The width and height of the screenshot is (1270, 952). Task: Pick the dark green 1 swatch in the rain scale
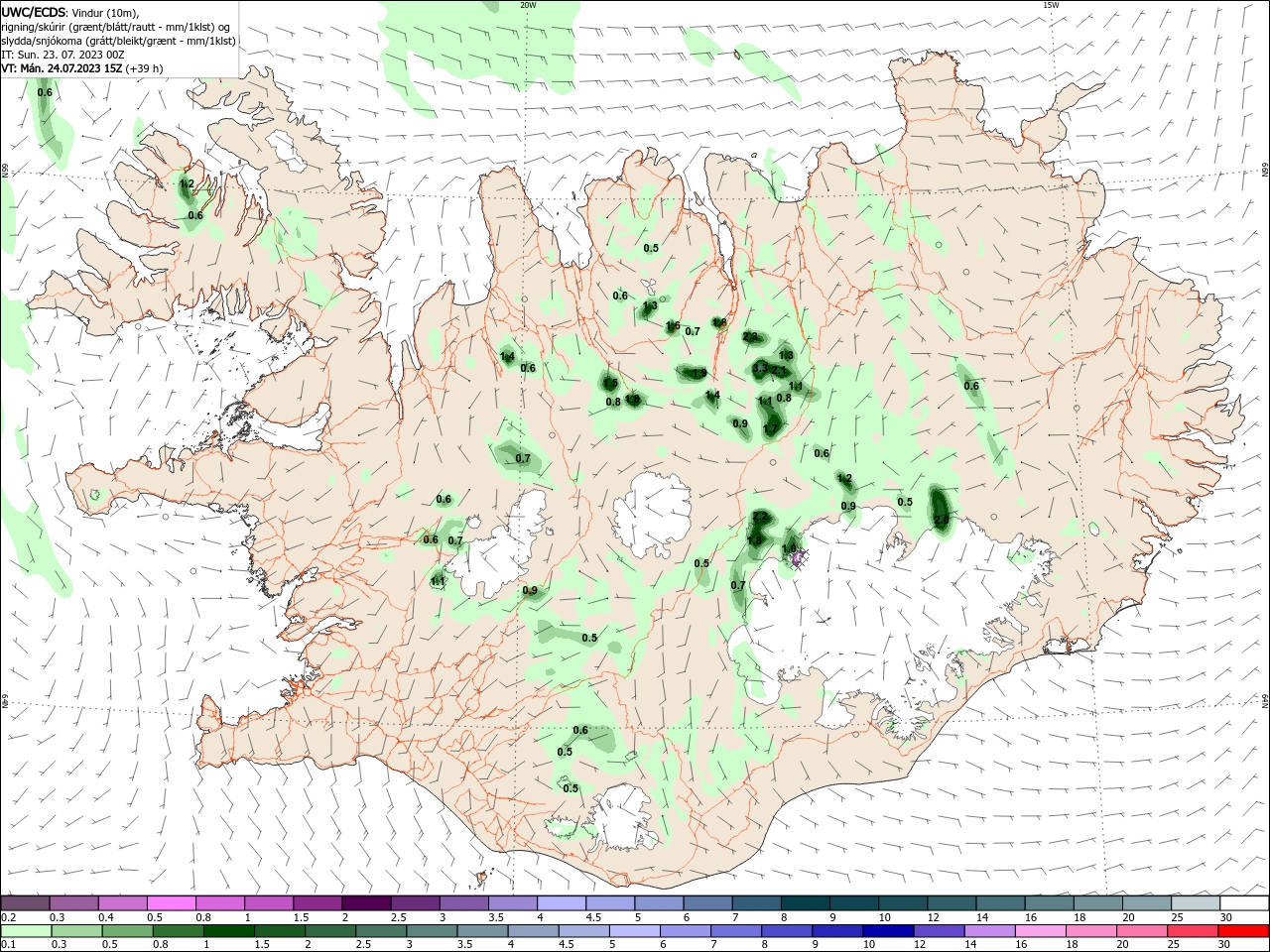pyautogui.click(x=228, y=931)
